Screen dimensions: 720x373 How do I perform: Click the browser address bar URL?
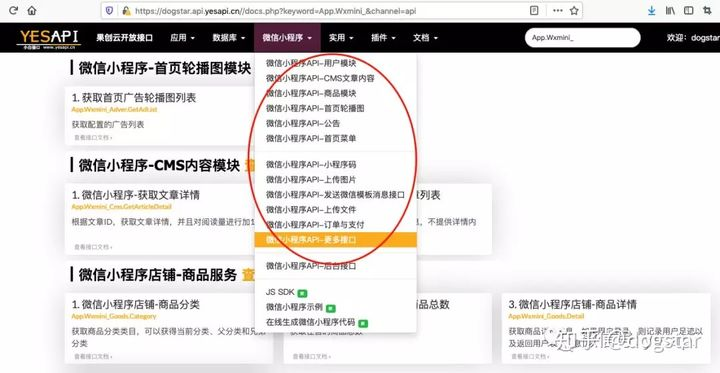click(276, 11)
